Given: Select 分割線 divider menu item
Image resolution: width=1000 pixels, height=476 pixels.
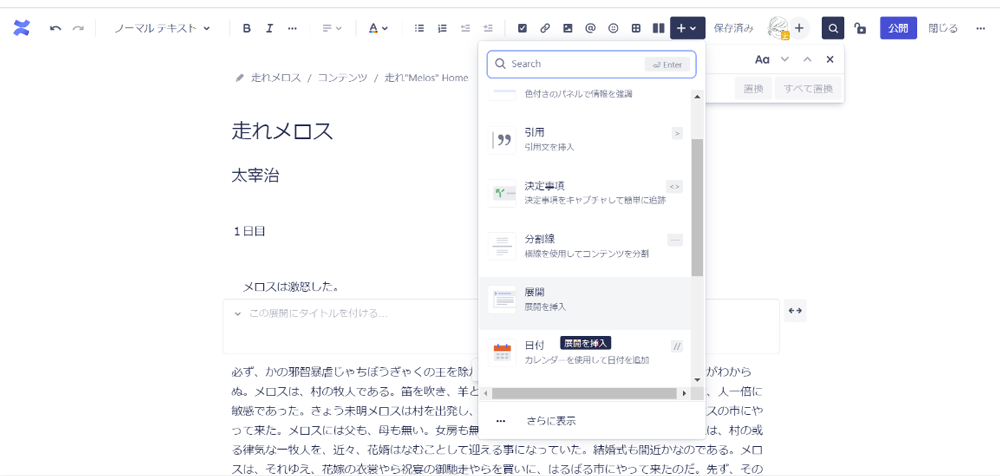Looking at the screenshot, I should tap(585, 246).
